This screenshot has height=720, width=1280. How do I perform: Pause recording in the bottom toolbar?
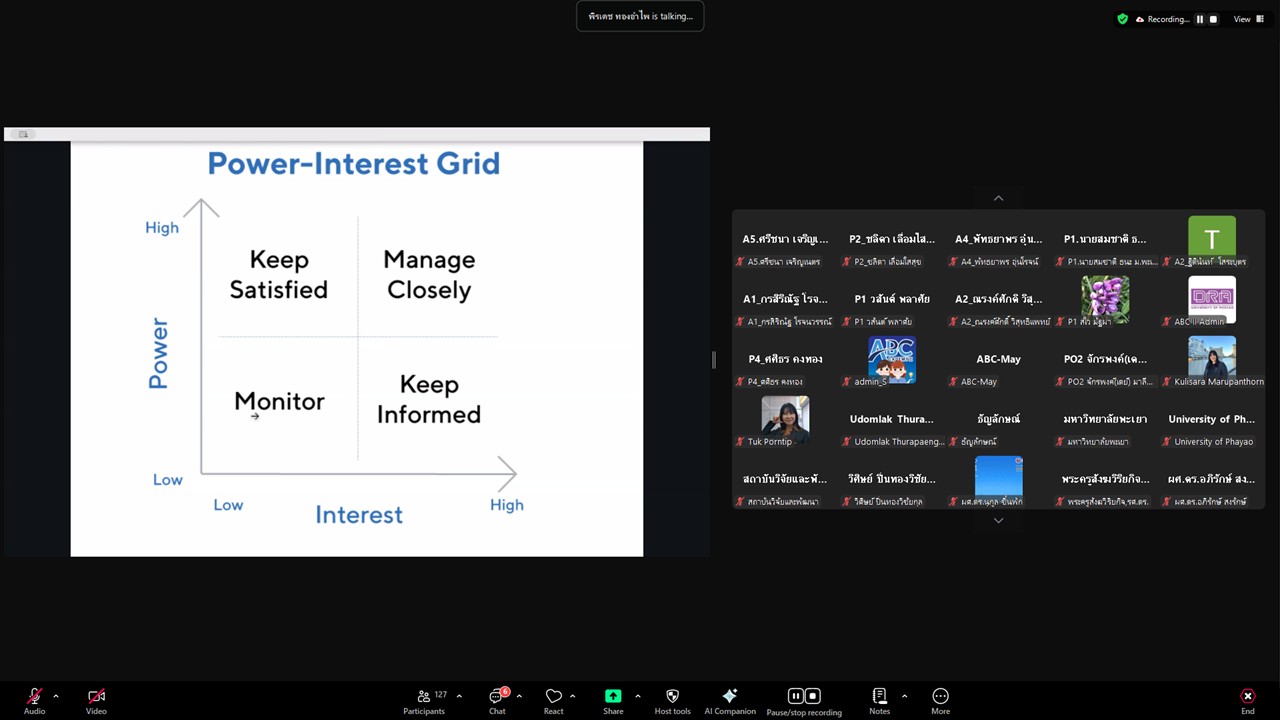click(x=796, y=696)
